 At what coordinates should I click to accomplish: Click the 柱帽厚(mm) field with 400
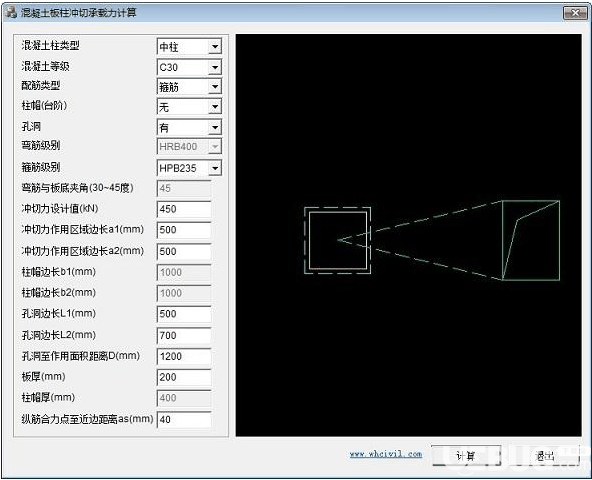[184, 398]
